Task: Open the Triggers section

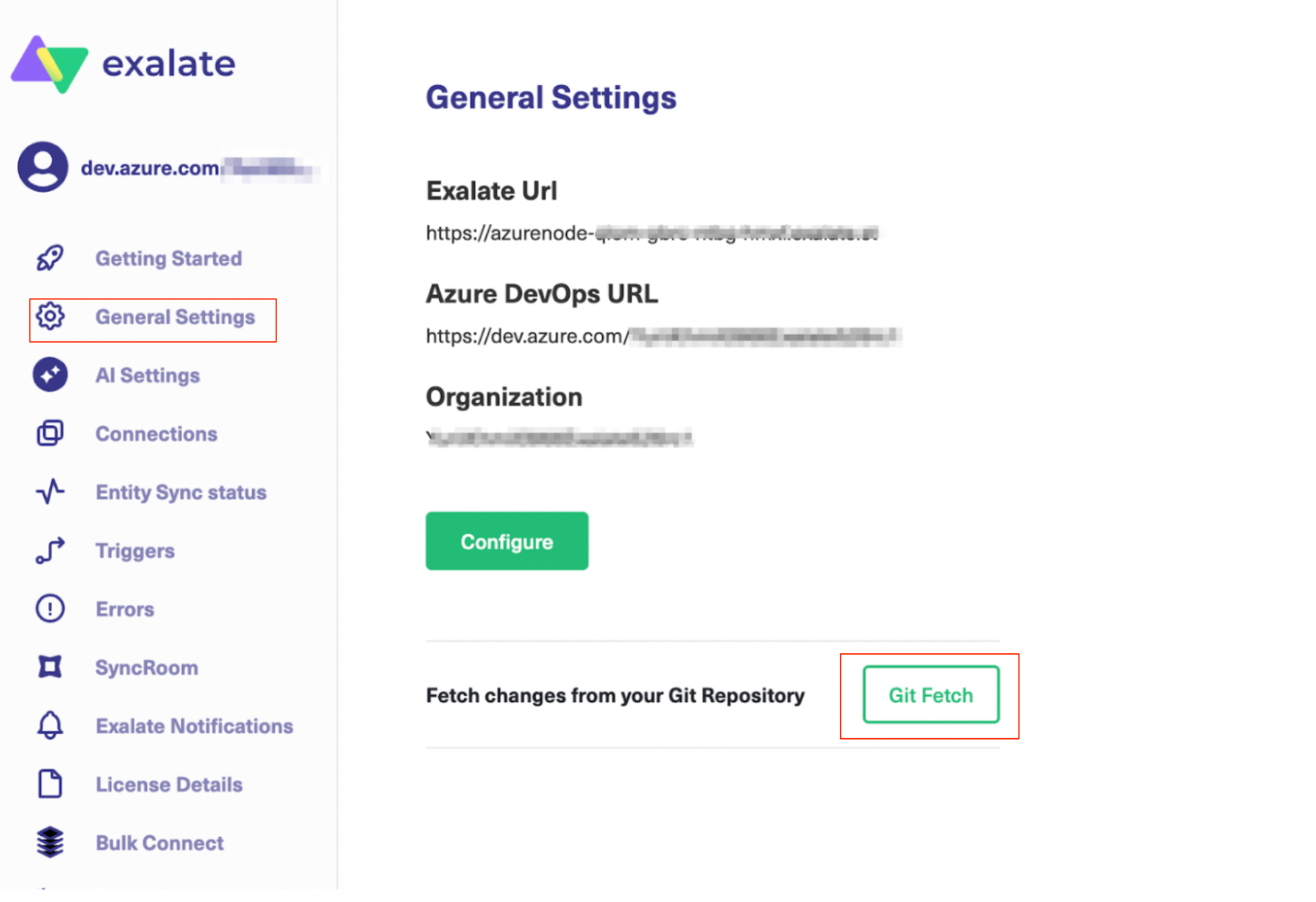Action: pos(135,551)
